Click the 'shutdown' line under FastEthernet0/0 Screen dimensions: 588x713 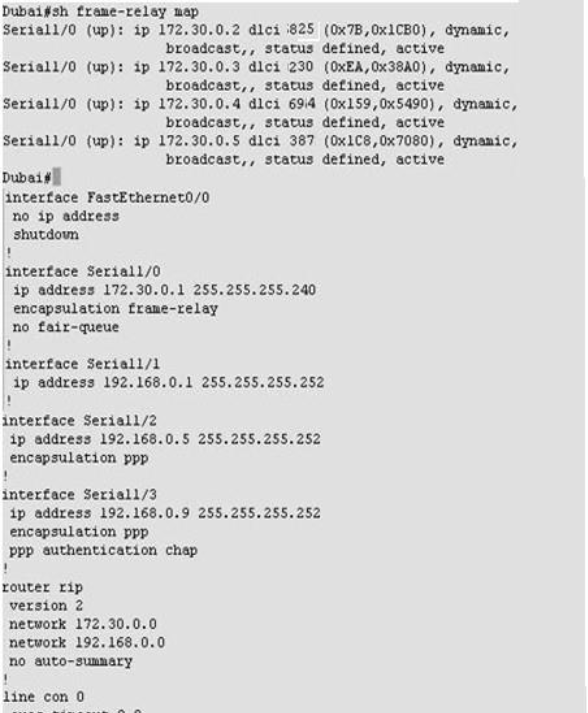tap(45, 235)
